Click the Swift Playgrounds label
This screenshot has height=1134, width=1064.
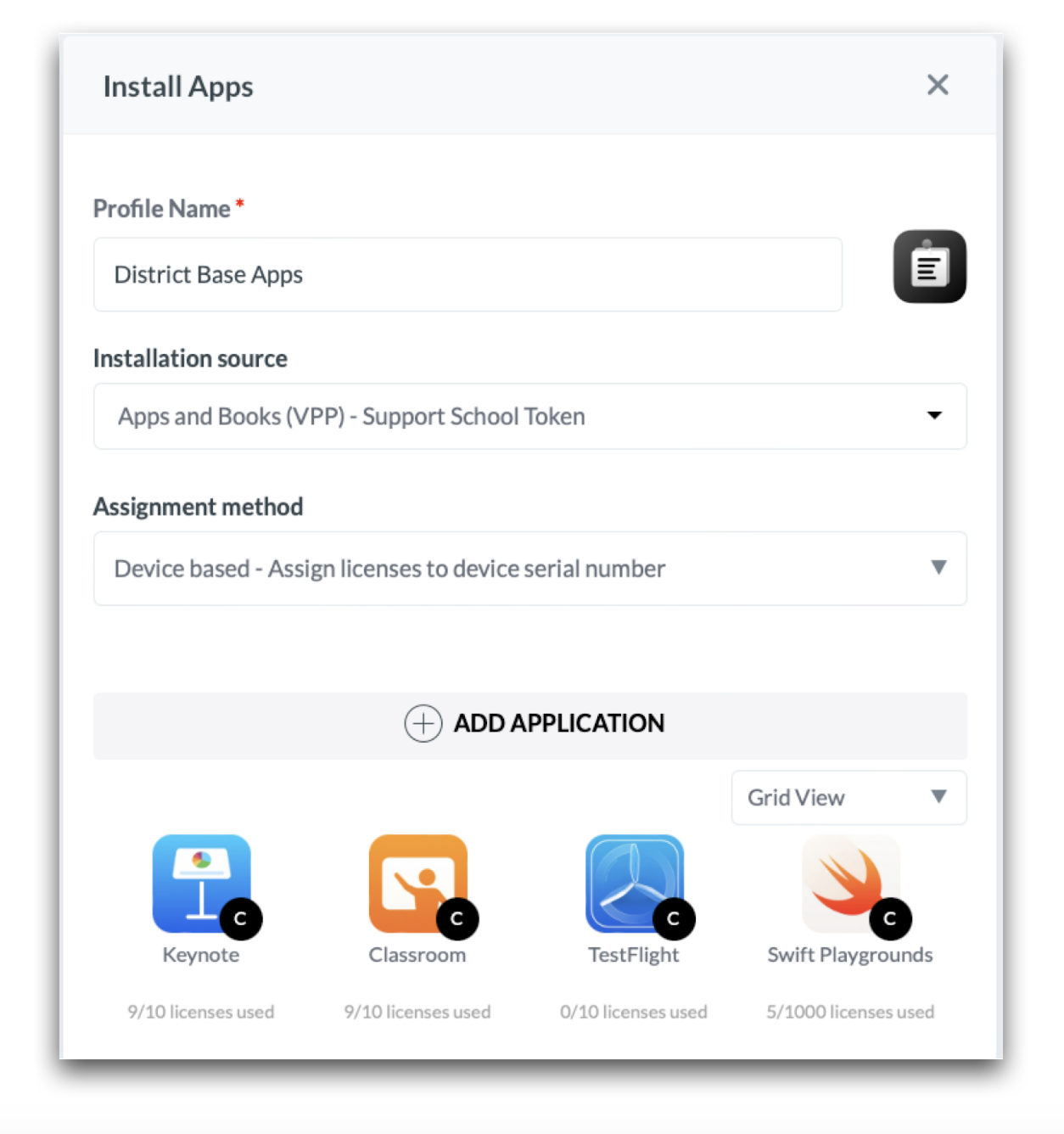[x=850, y=956]
